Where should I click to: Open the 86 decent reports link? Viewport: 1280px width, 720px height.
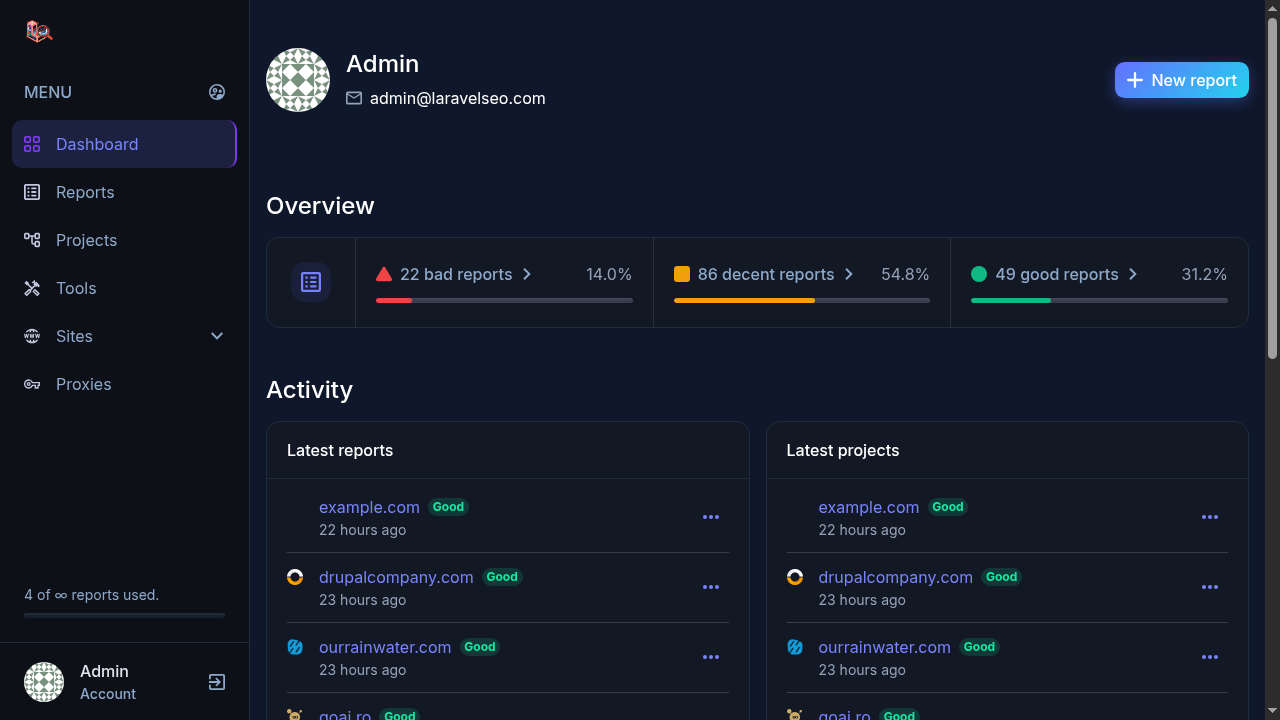766,274
